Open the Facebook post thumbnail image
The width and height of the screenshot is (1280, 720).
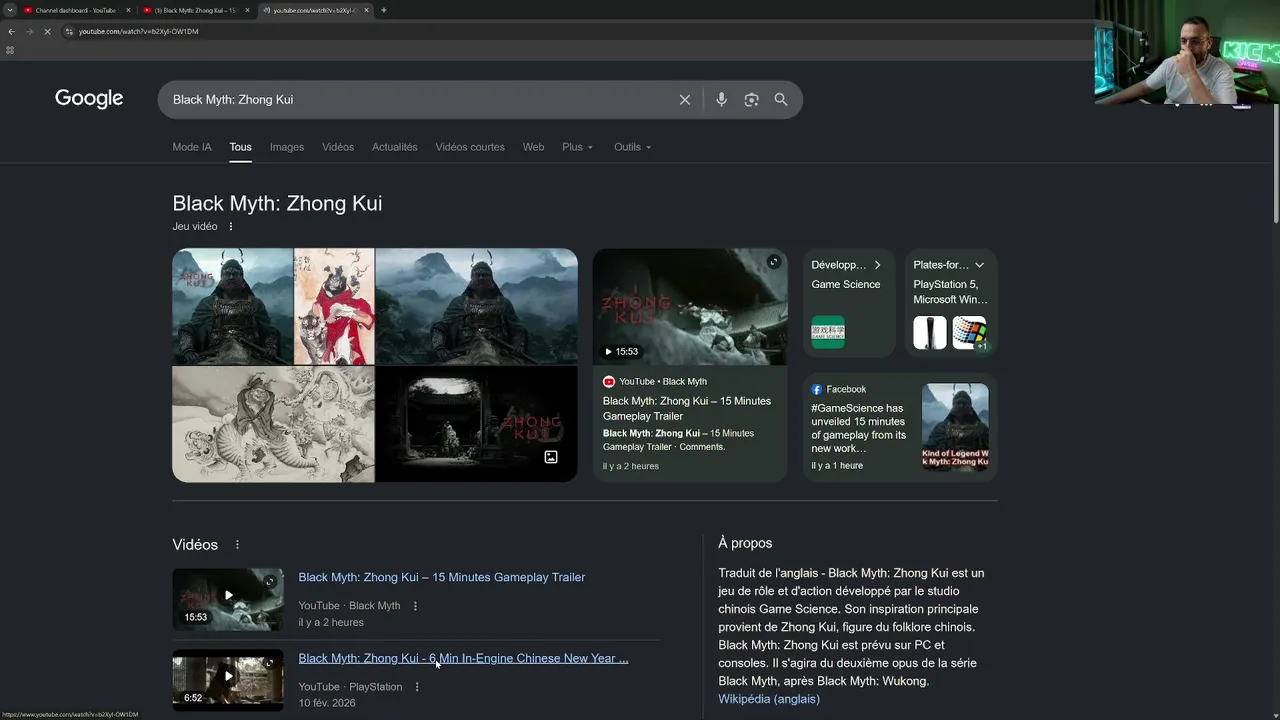coord(955,427)
